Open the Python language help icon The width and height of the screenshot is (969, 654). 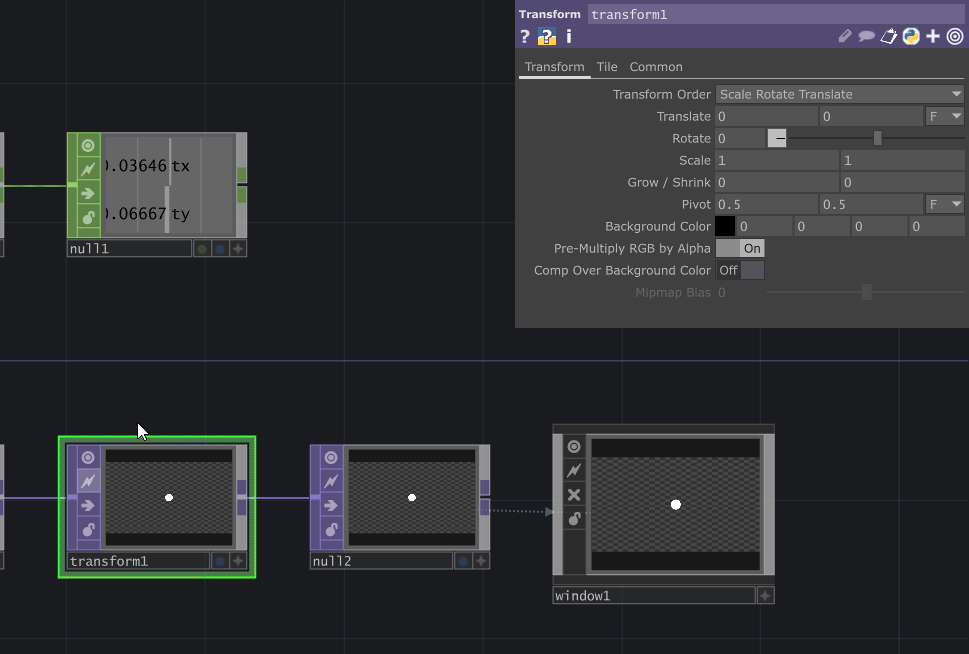tap(910, 36)
